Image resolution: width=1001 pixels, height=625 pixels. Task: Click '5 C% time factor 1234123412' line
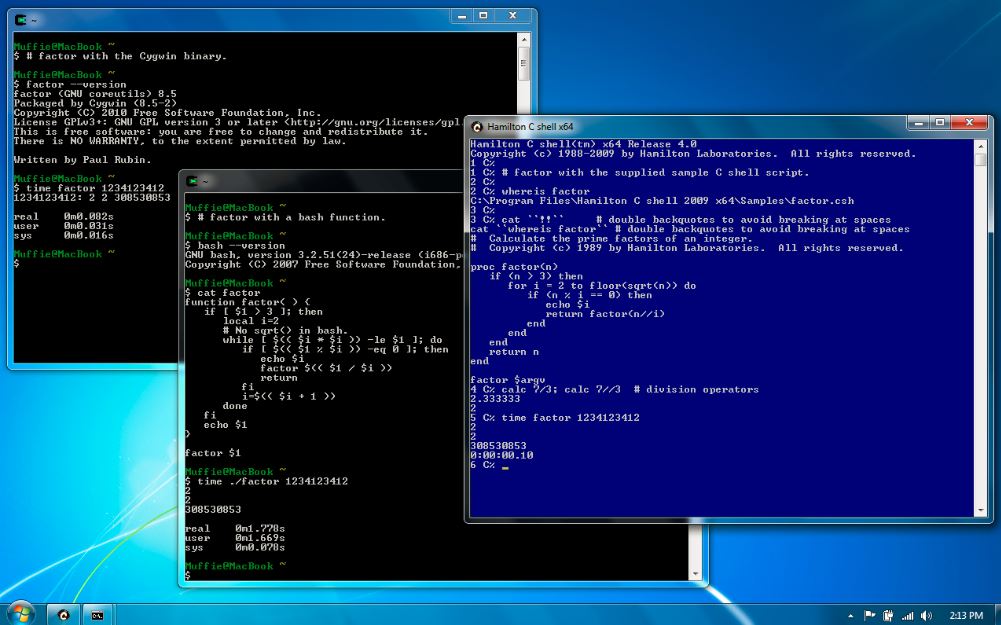pyautogui.click(x=555, y=418)
